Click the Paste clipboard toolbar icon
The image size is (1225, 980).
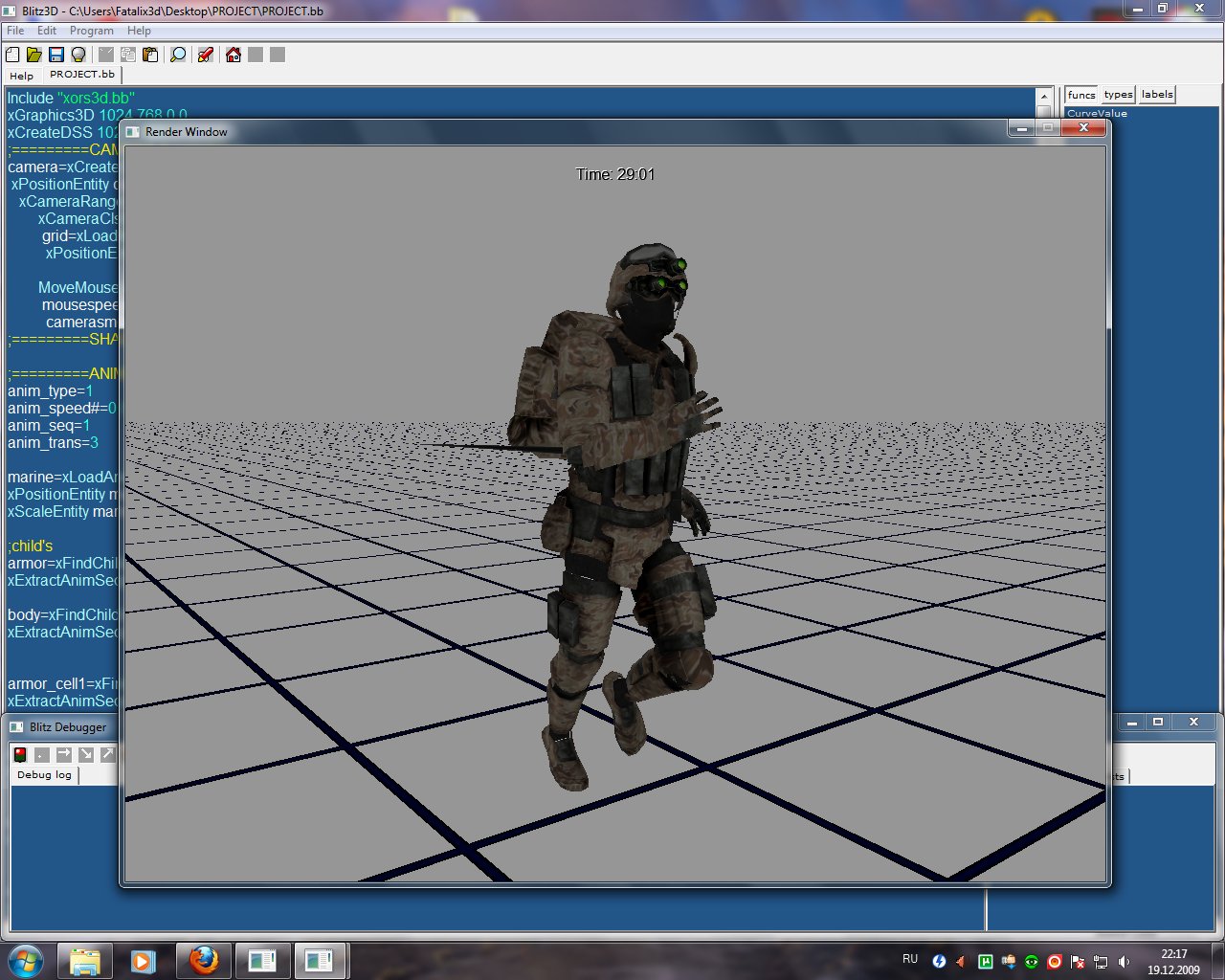(150, 55)
